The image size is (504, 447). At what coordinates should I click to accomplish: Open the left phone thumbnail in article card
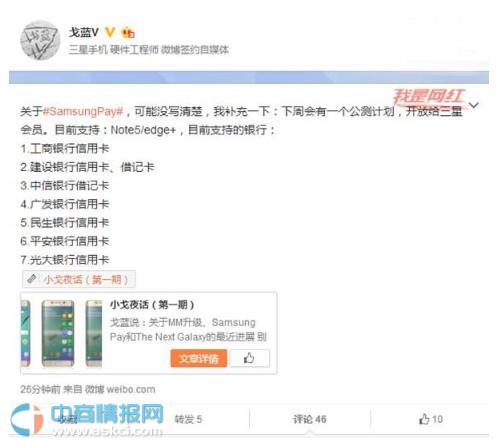click(26, 334)
